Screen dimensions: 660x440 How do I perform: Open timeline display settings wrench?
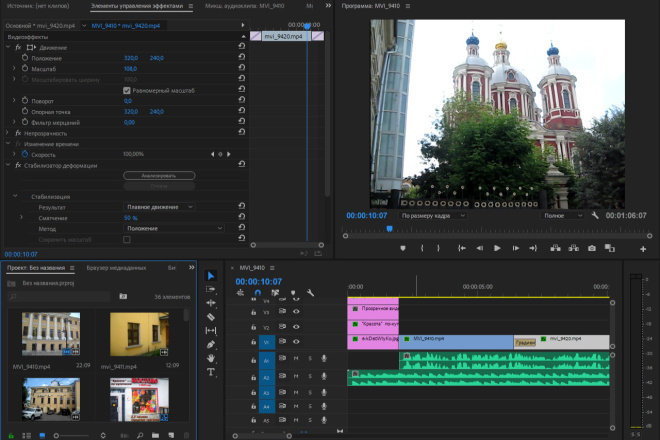310,293
